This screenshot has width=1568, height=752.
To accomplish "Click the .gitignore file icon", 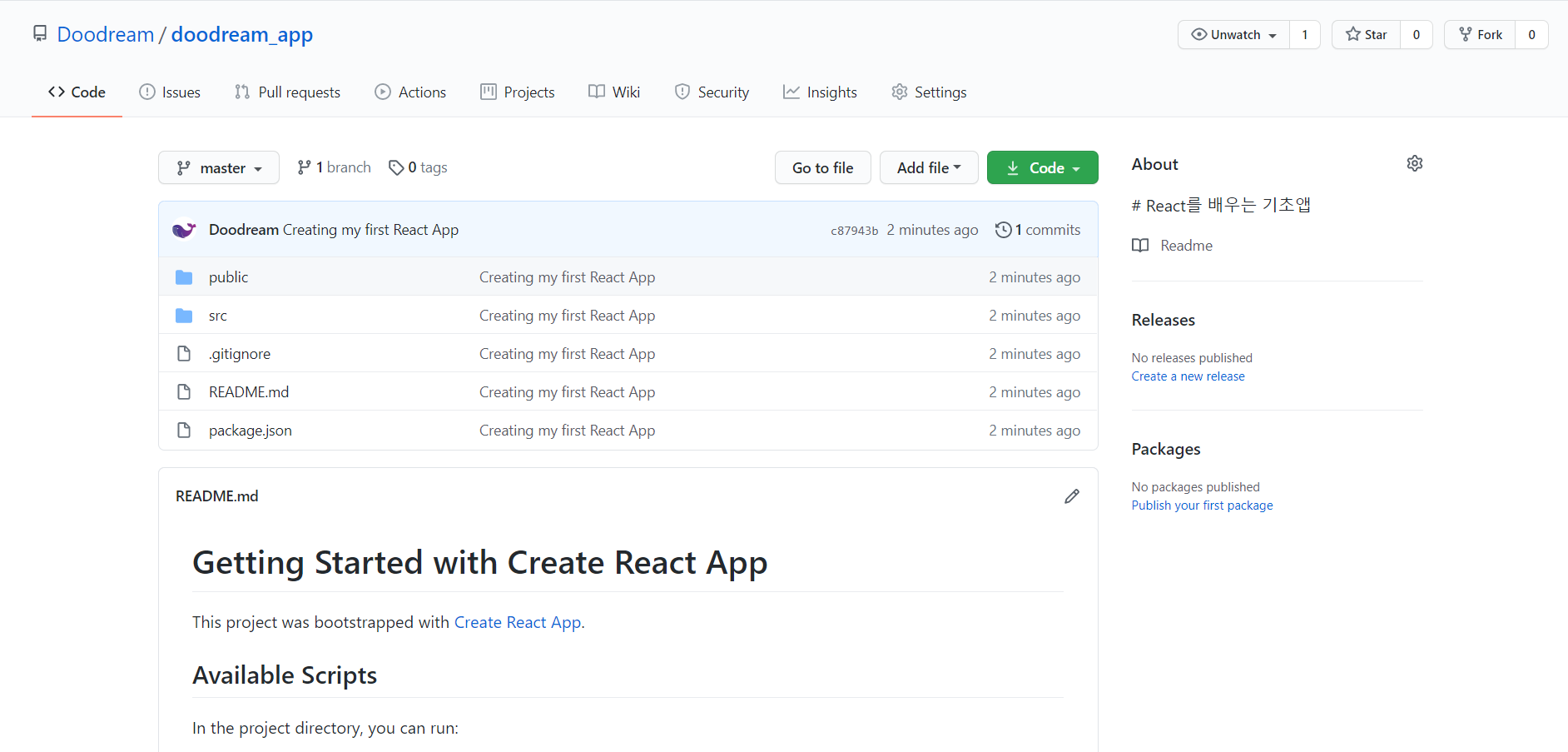I will coord(184,354).
